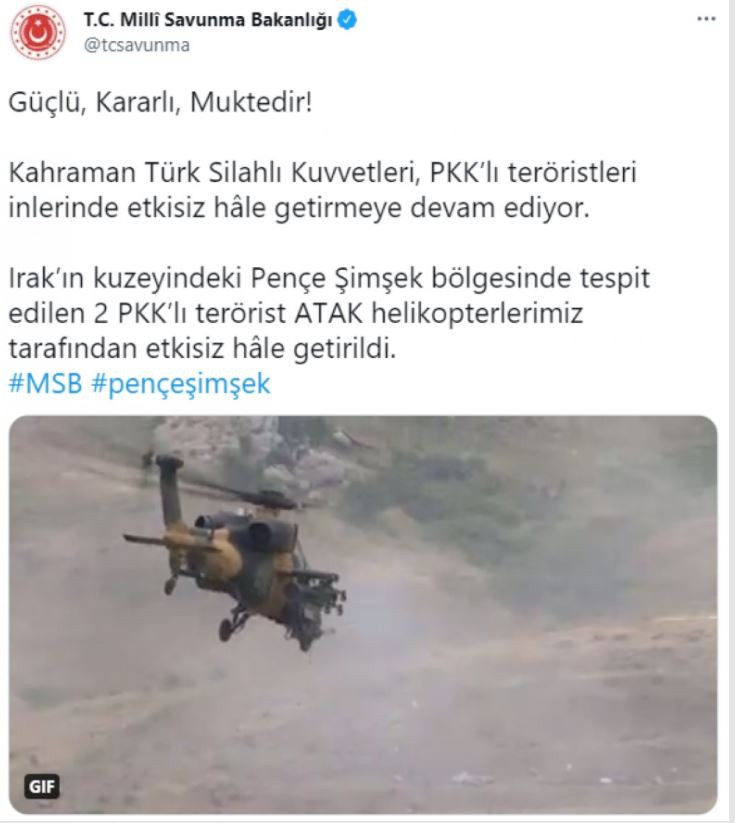Screen dimensions: 735x823
Task: Open the #MSB hashtag link
Action: (x=46, y=383)
